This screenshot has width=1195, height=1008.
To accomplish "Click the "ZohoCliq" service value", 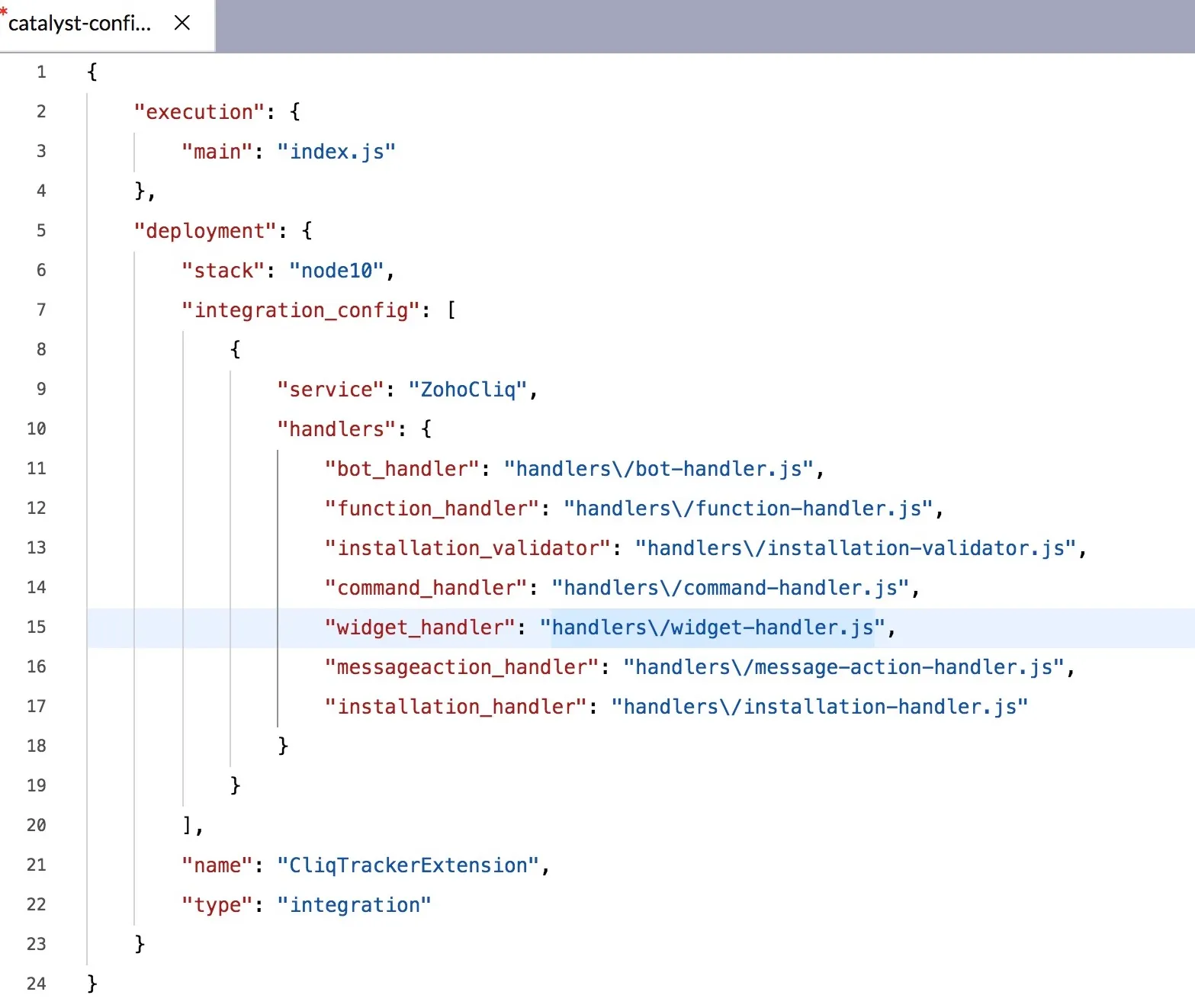I will [467, 390].
